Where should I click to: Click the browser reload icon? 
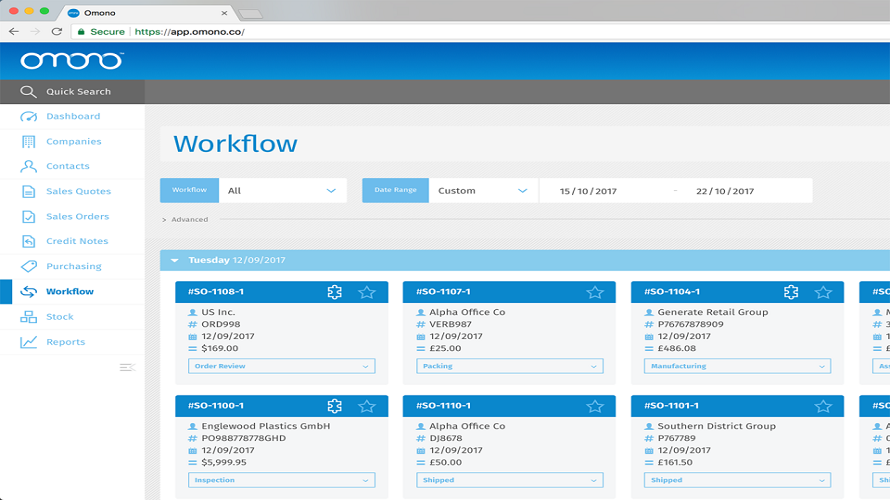pyautogui.click(x=57, y=32)
